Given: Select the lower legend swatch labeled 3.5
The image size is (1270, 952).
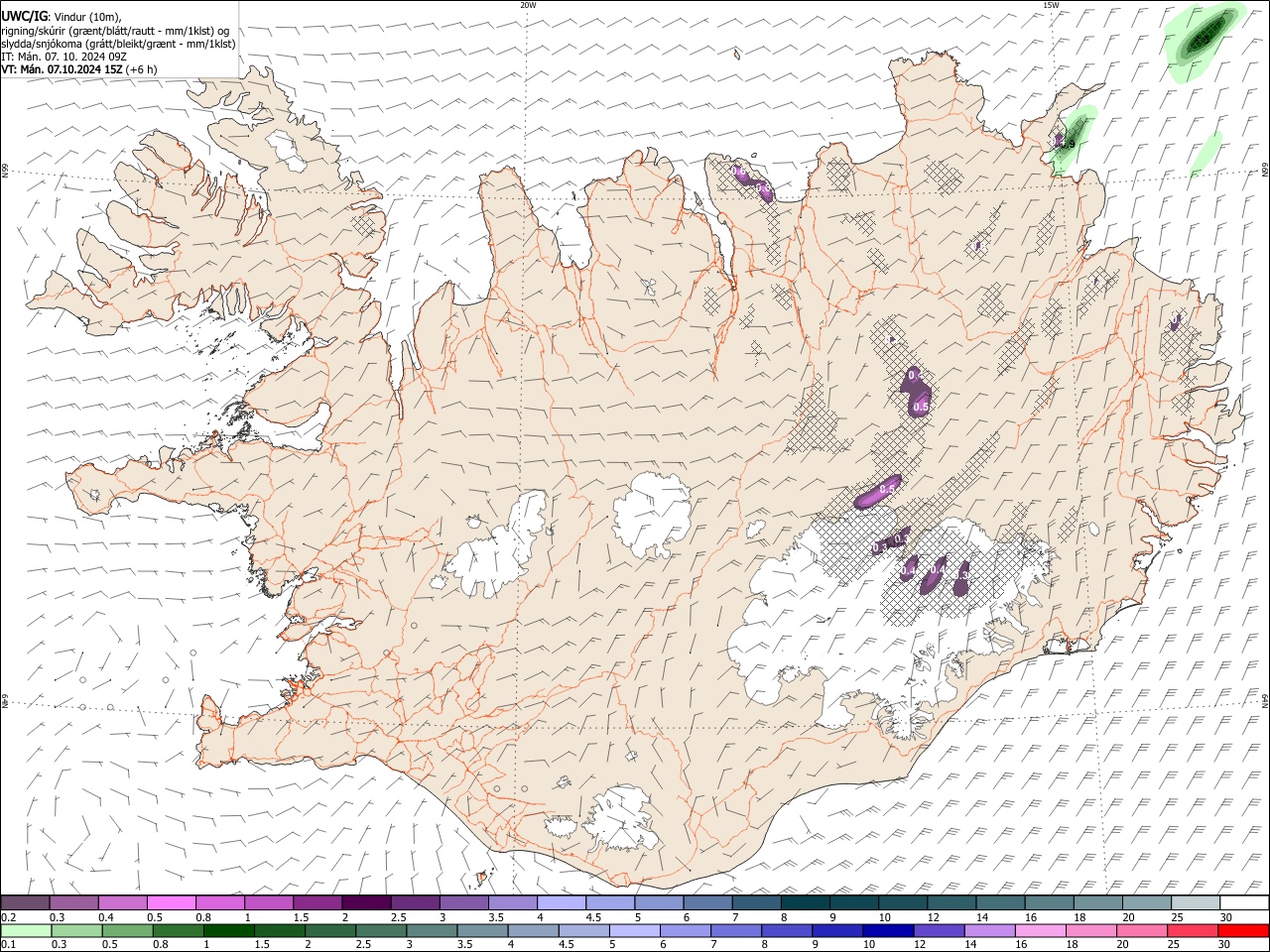Looking at the screenshot, I should click(482, 930).
